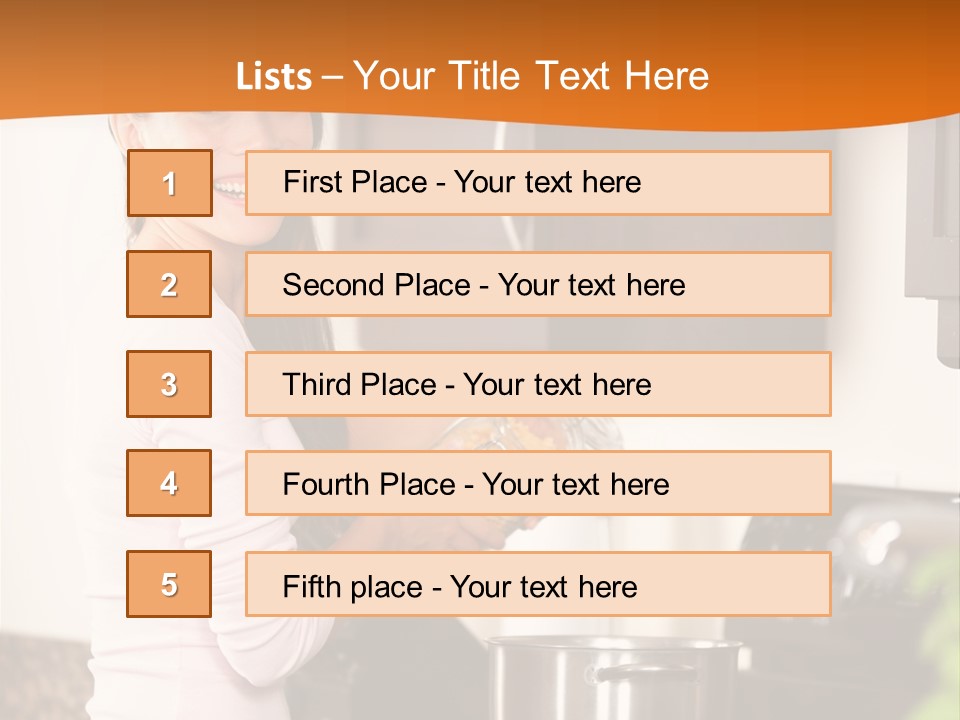This screenshot has width=960, height=720.
Task: Select the orange number 2 box
Action: pos(169,284)
